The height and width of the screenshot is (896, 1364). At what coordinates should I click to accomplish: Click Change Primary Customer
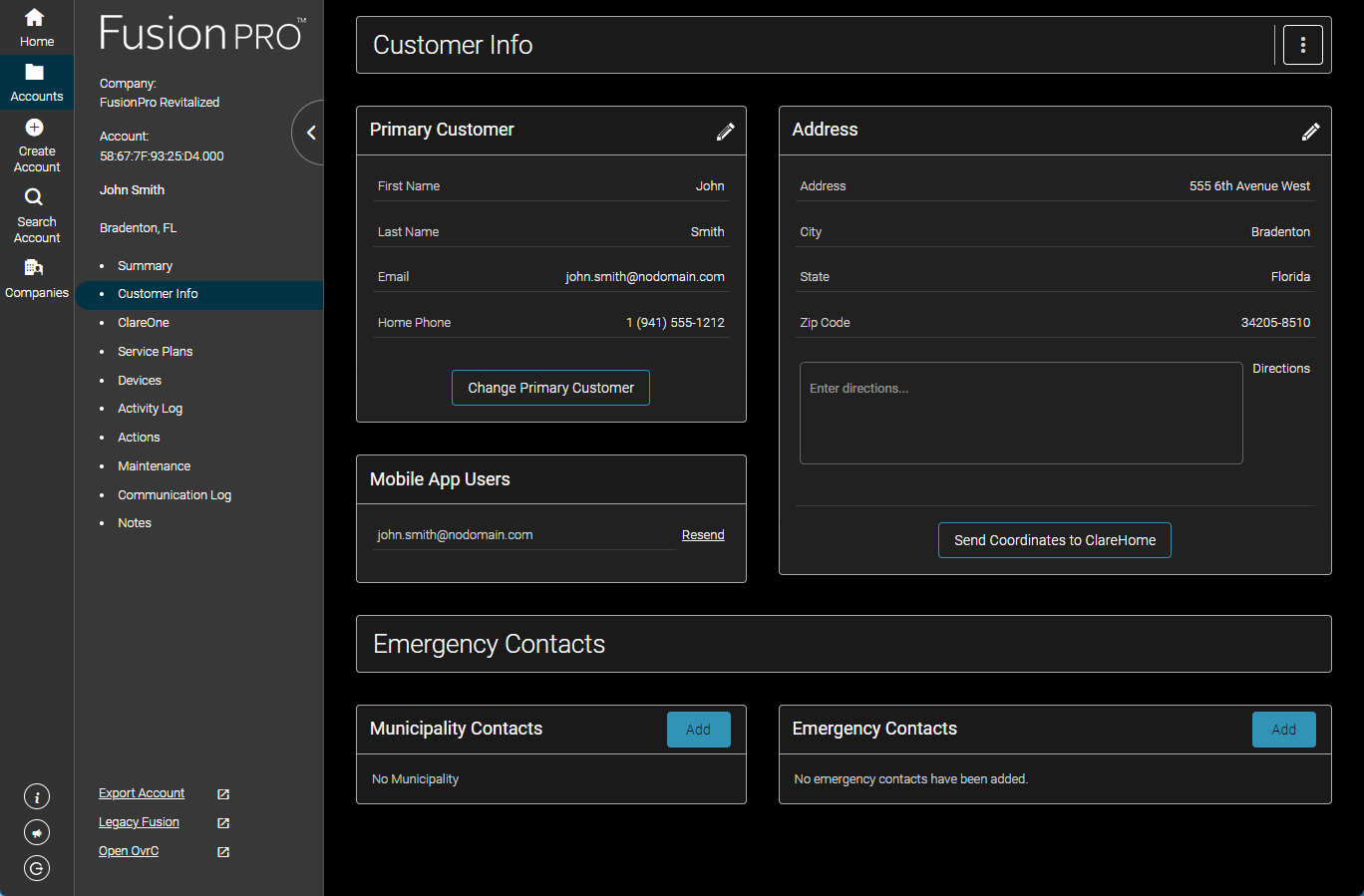pos(550,388)
